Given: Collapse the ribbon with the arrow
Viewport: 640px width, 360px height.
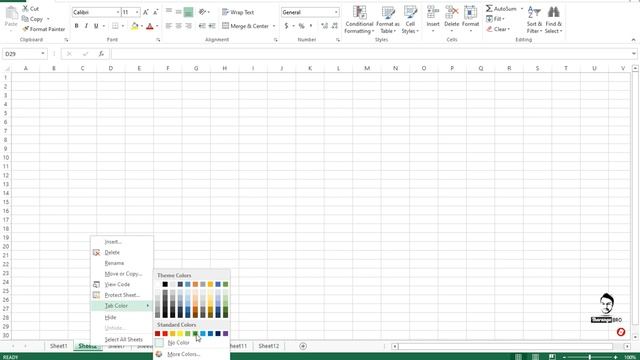Looking at the screenshot, I should [633, 40].
